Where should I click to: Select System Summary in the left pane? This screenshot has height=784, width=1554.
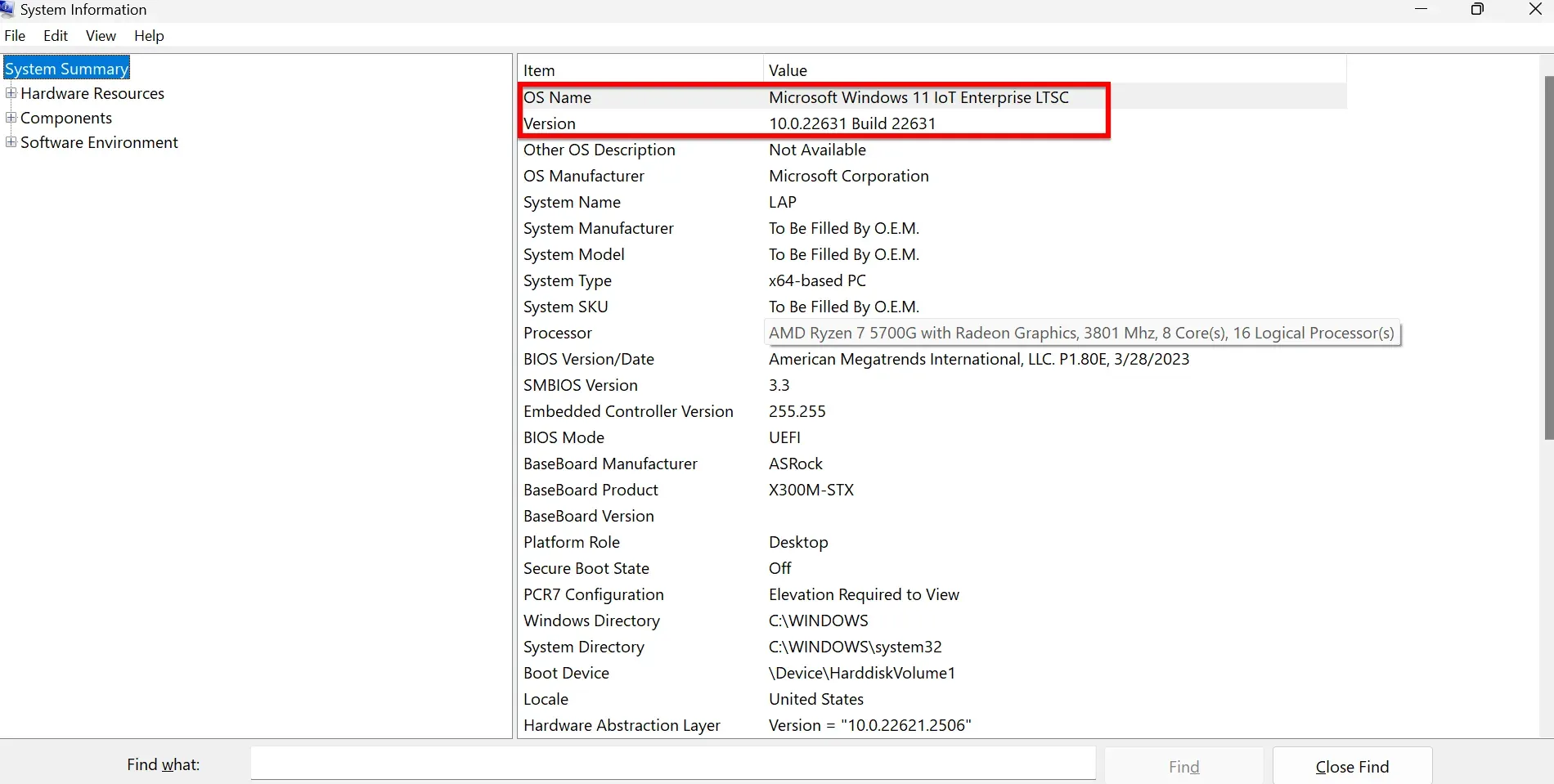66,68
